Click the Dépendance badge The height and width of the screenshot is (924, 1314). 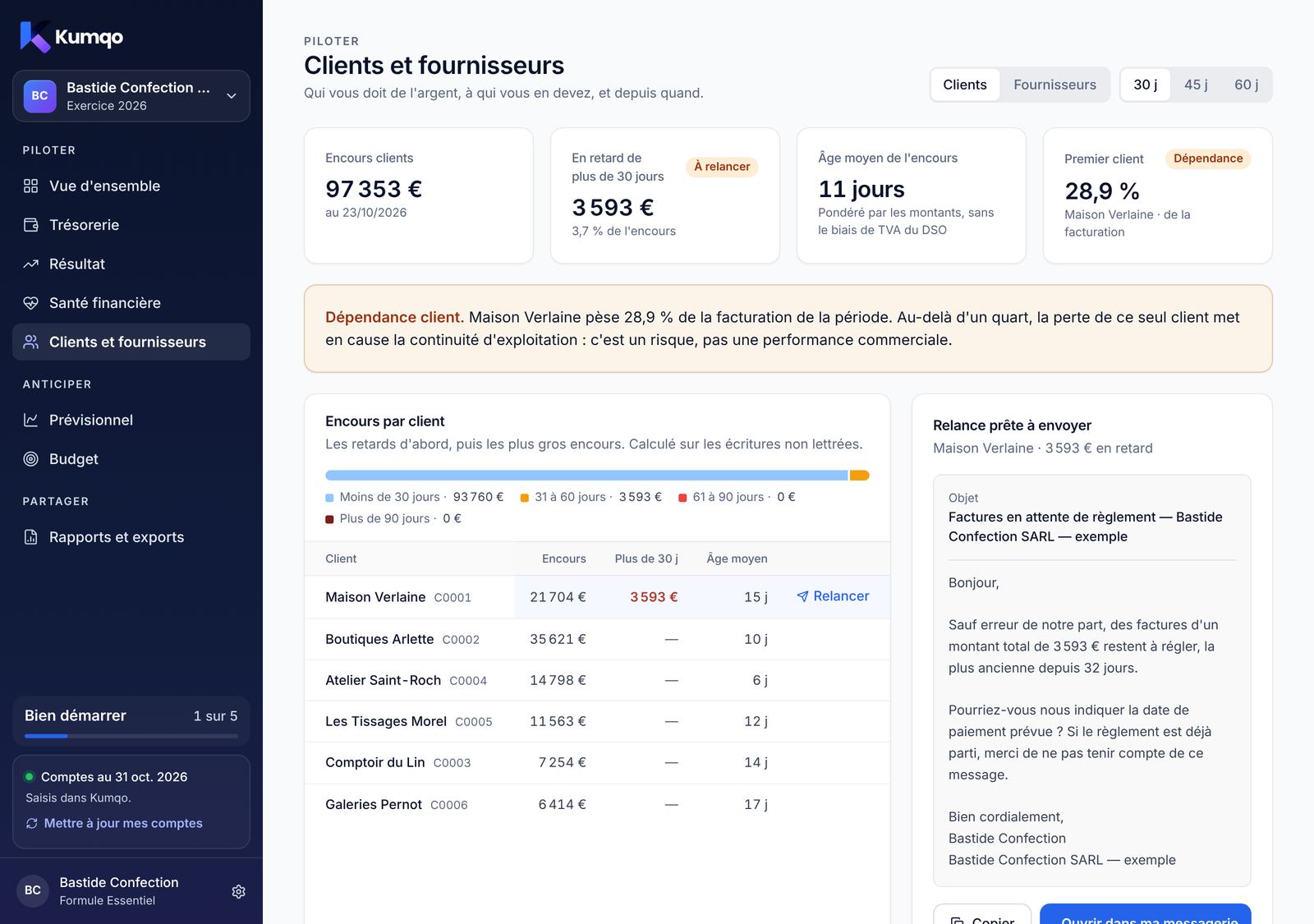click(1208, 159)
